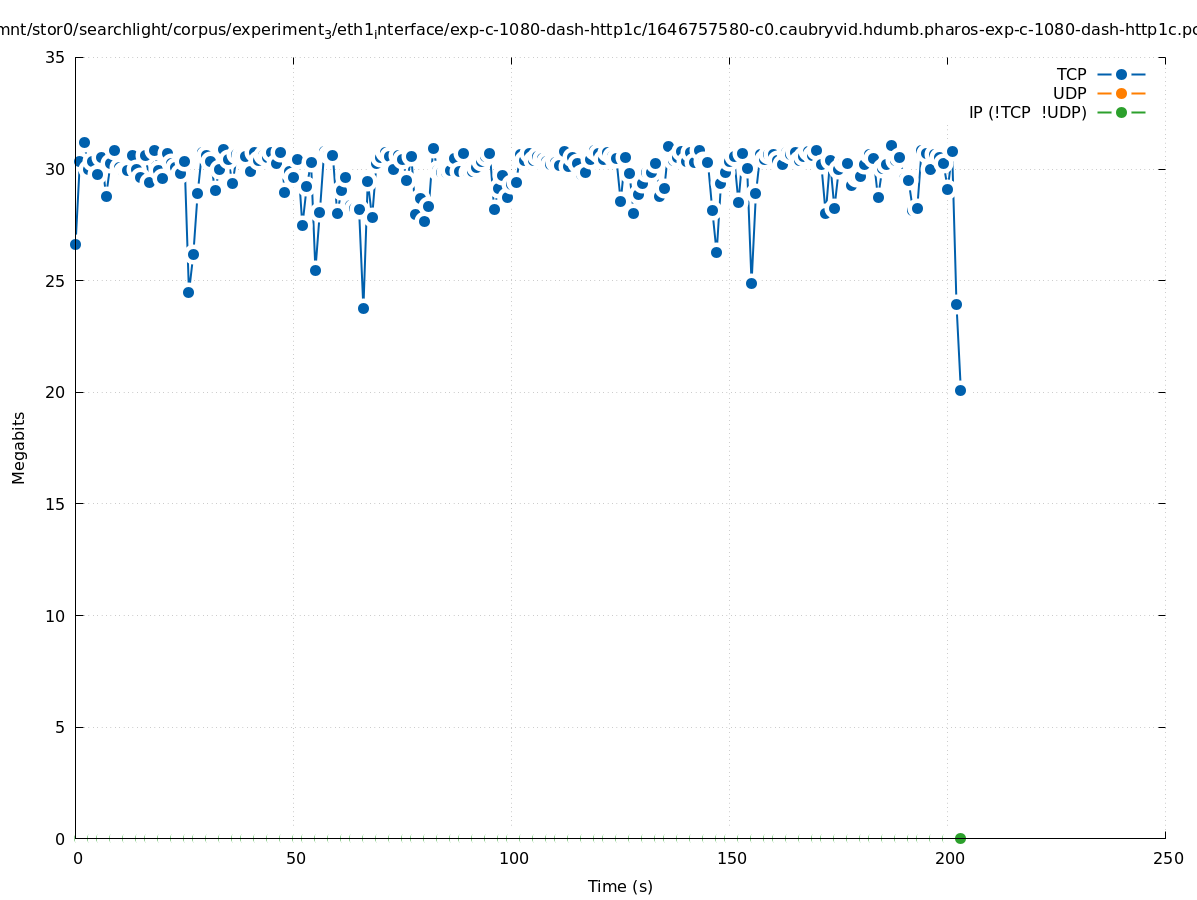Click the final TCP data point near 20 Megabits
The height and width of the screenshot is (900, 1197).
(x=960, y=390)
